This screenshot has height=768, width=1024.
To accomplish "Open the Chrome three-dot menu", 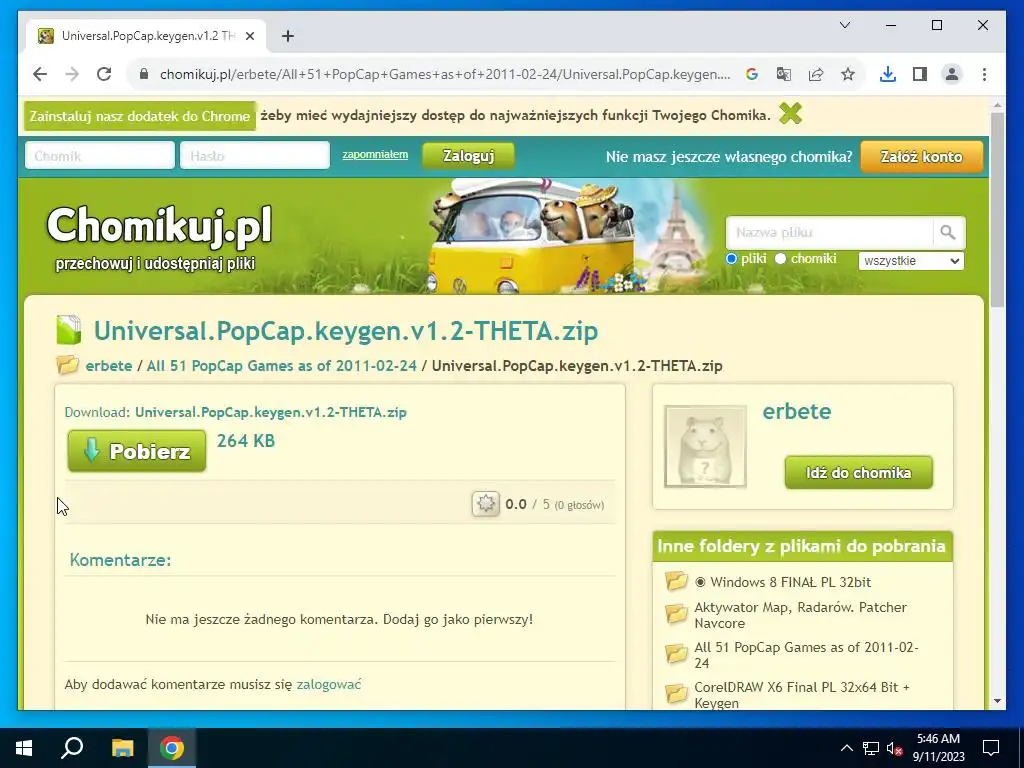I will 984,74.
